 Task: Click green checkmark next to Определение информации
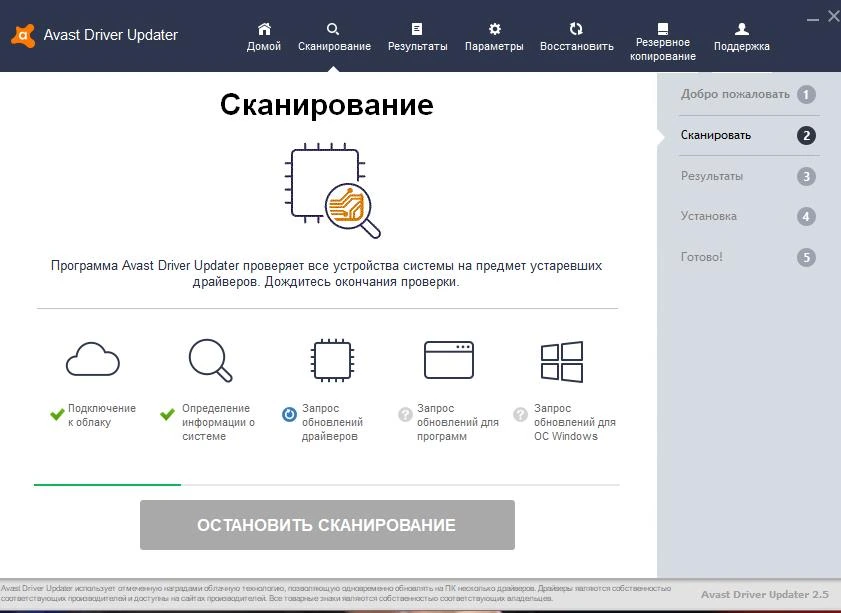tap(167, 415)
